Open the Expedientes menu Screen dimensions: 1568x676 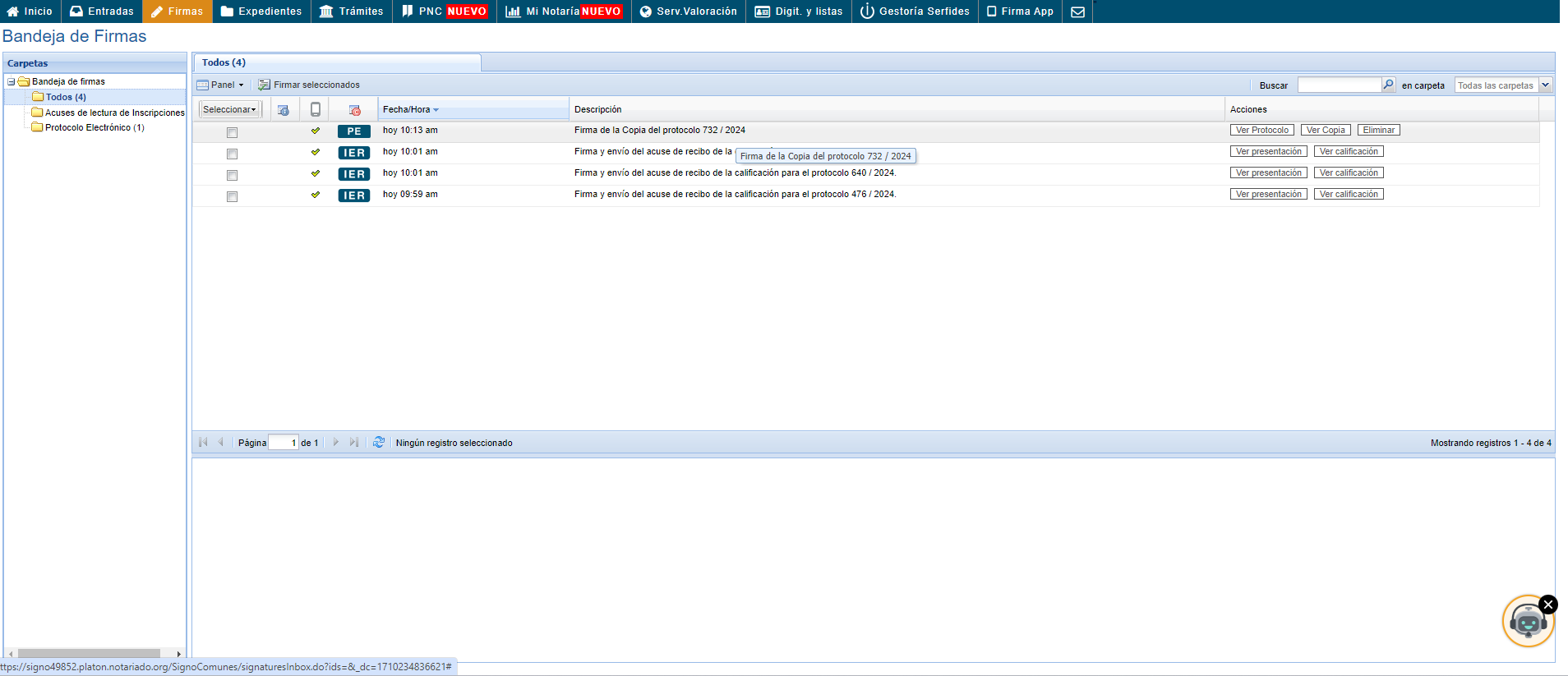(261, 11)
